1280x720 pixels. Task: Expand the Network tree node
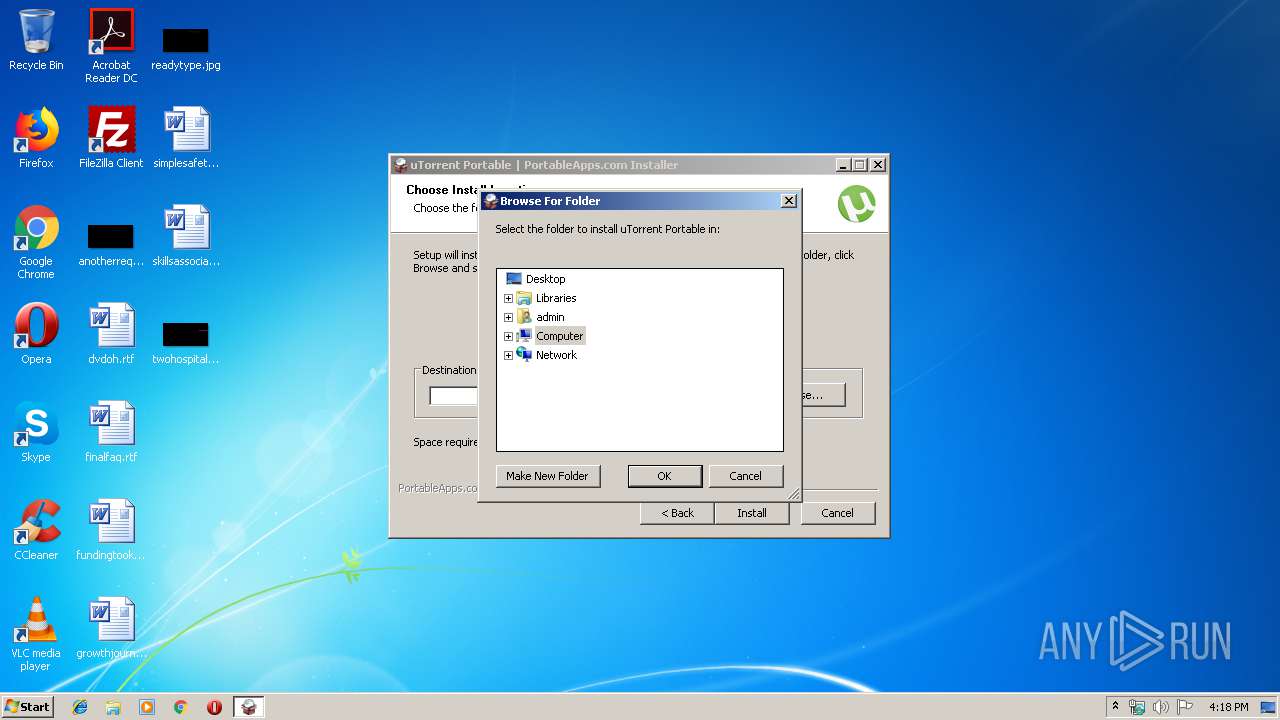(508, 355)
